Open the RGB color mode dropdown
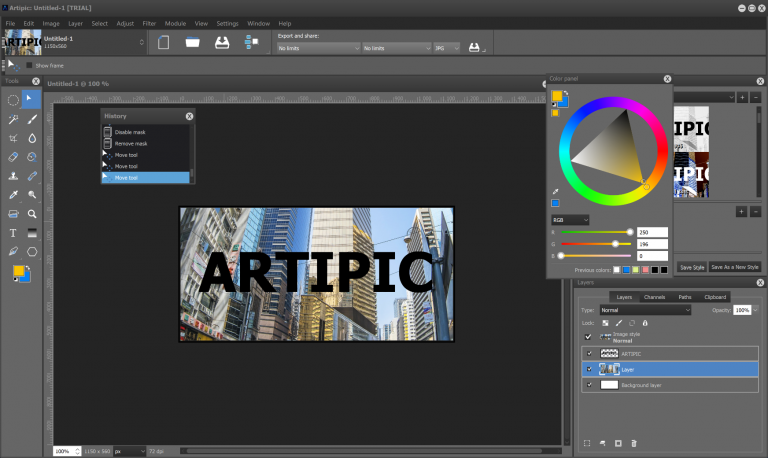The image size is (768, 458). pyautogui.click(x=570, y=220)
